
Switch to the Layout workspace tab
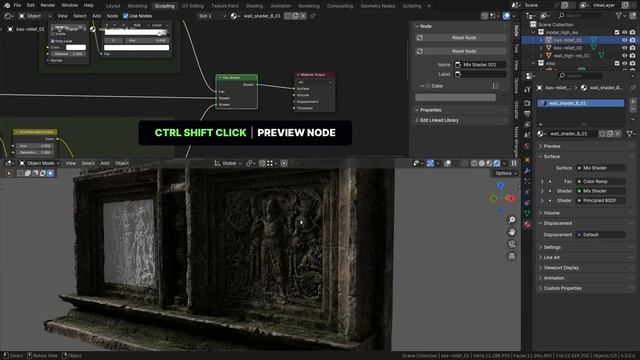pos(113,6)
